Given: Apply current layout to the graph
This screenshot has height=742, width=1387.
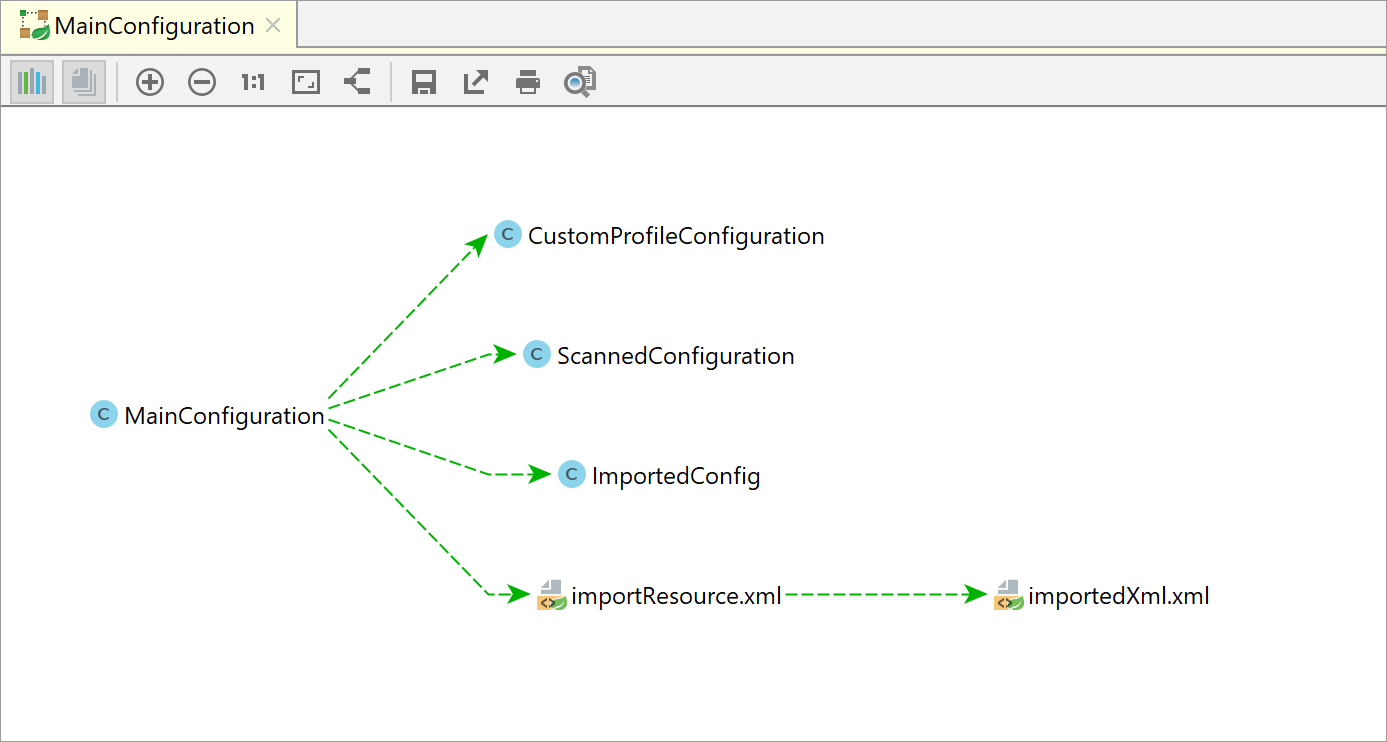Looking at the screenshot, I should point(357,82).
